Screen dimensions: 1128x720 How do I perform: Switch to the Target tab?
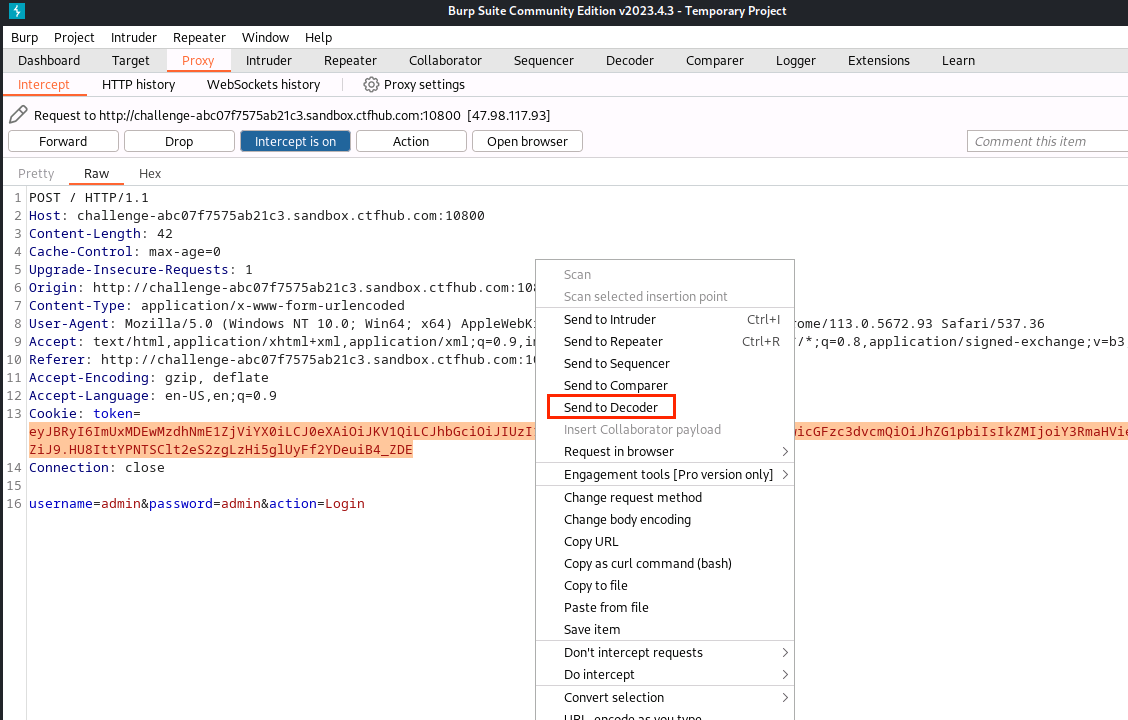(x=130, y=60)
